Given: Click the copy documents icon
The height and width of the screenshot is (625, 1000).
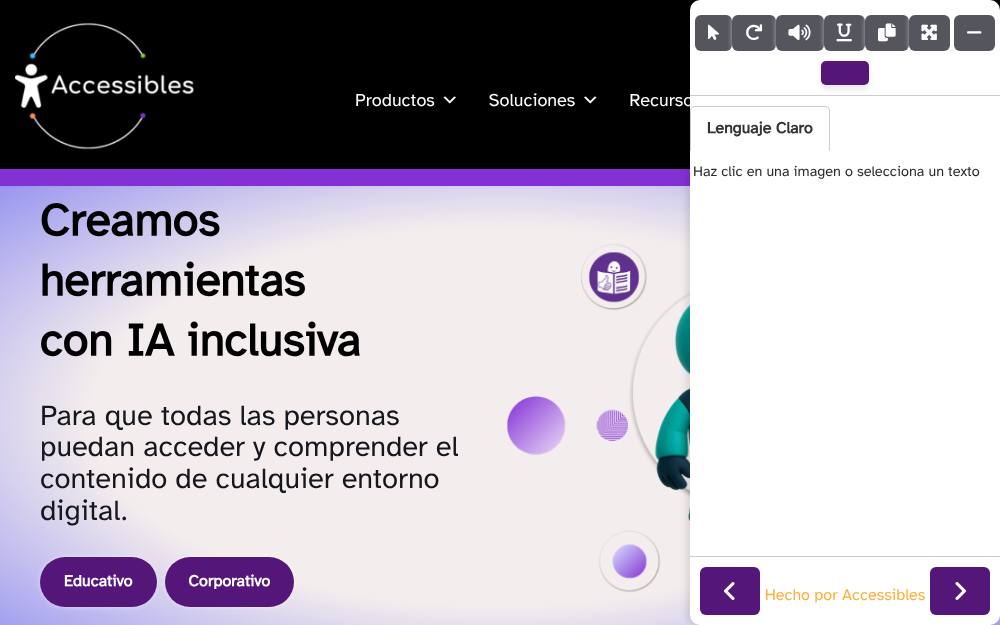Looking at the screenshot, I should (886, 33).
